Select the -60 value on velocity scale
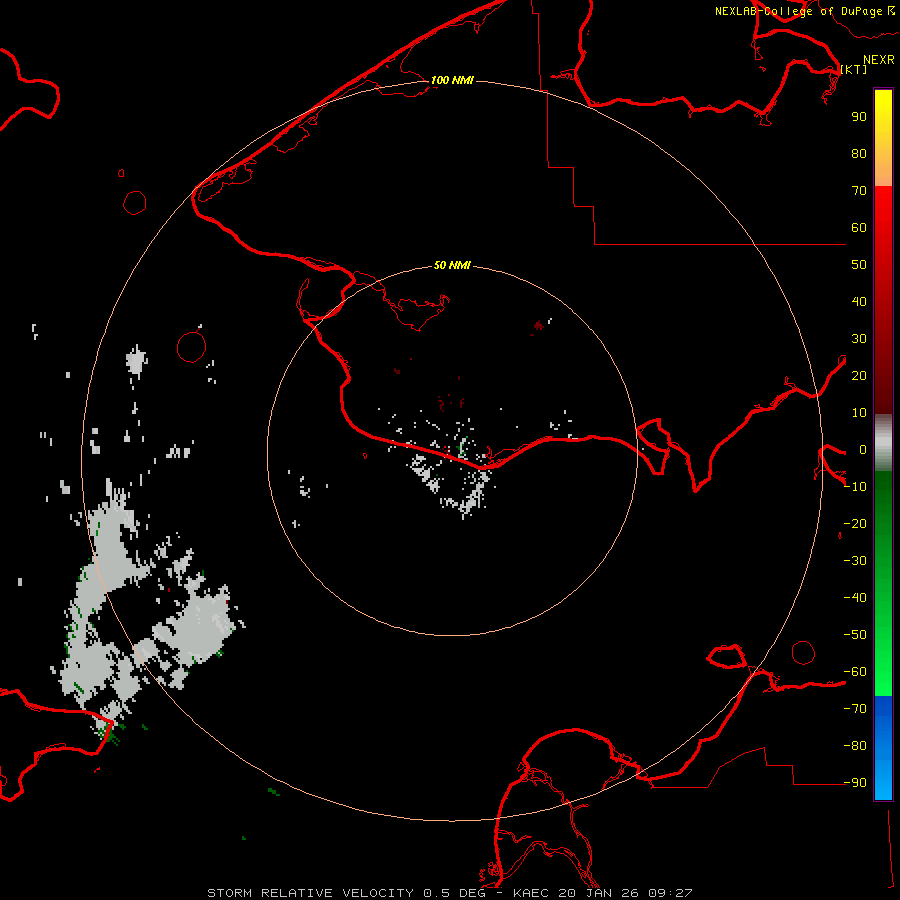Viewport: 900px width, 900px height. point(855,672)
